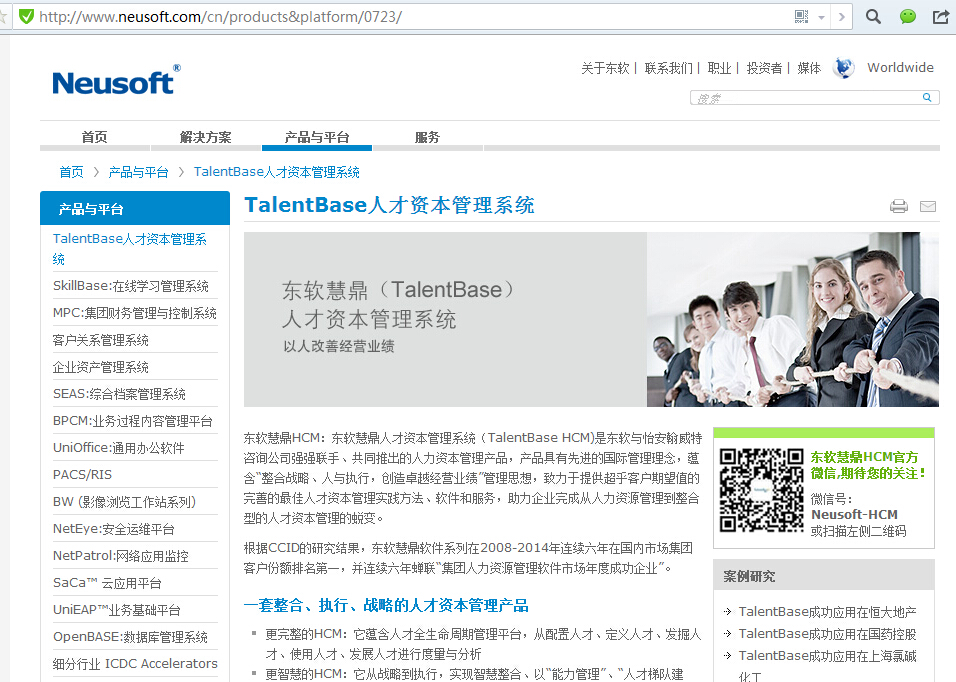This screenshot has width=956, height=682.
Task: Click the heading 一套整合、执行、战略的人才资本管理产品
Action: (x=386, y=605)
